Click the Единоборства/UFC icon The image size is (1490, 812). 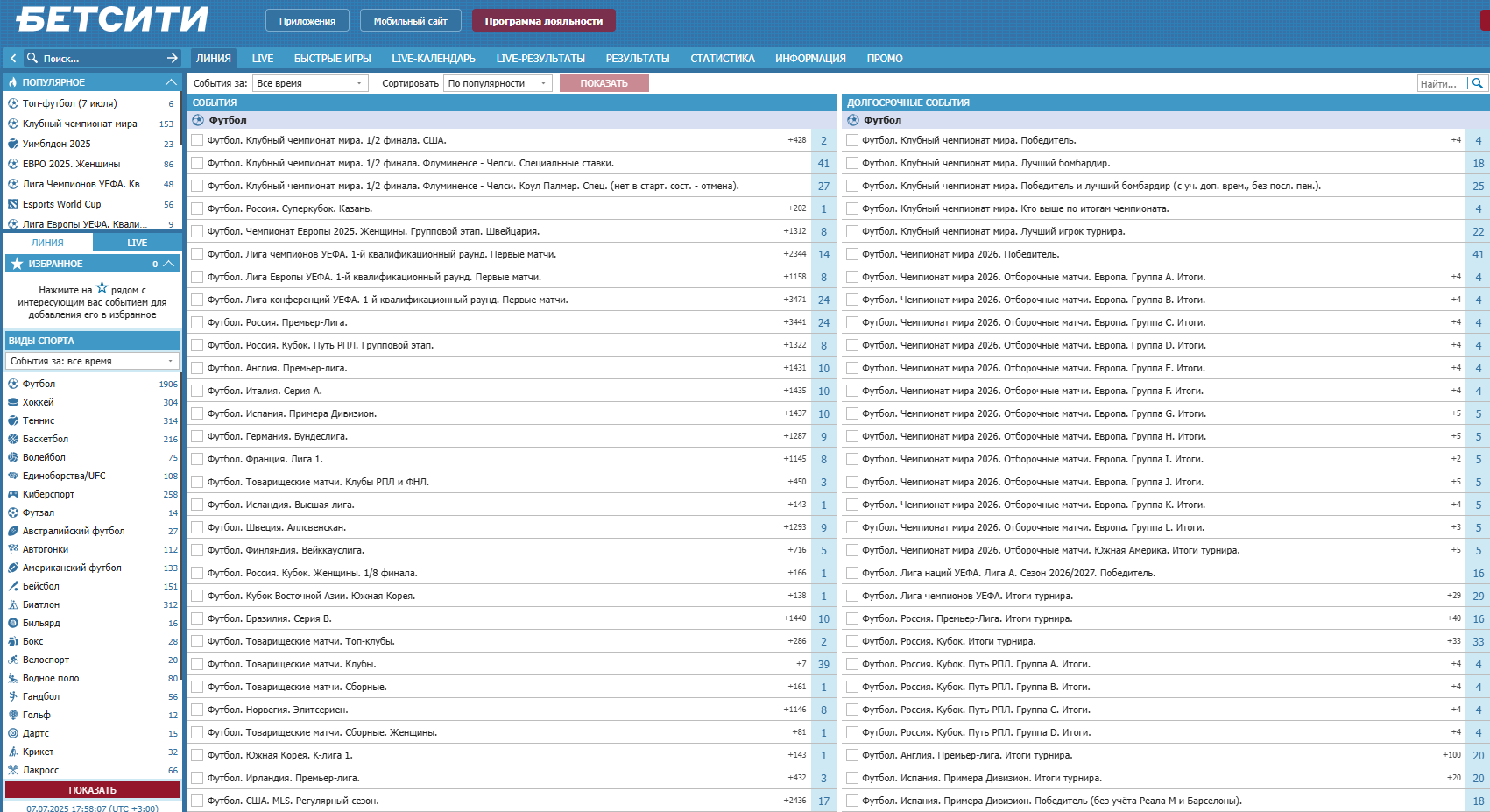13,476
